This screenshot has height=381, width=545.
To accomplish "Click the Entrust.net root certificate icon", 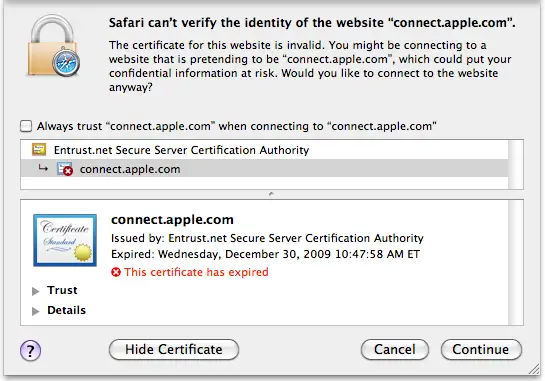I will click(x=39, y=149).
